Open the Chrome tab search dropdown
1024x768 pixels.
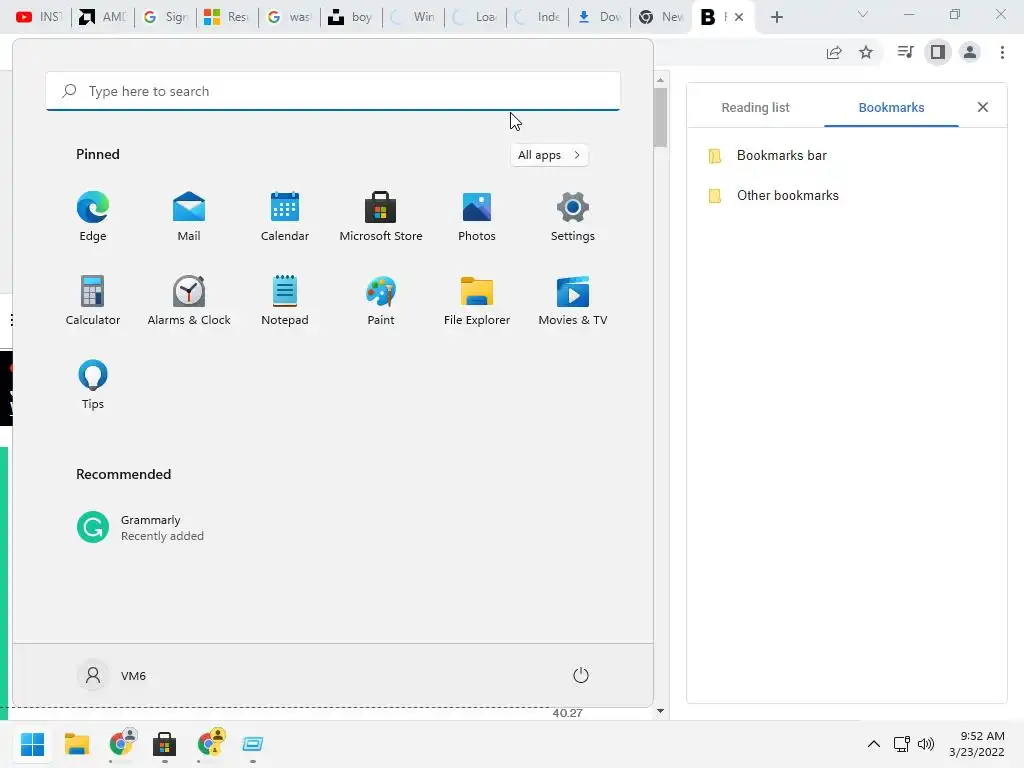[x=863, y=14]
